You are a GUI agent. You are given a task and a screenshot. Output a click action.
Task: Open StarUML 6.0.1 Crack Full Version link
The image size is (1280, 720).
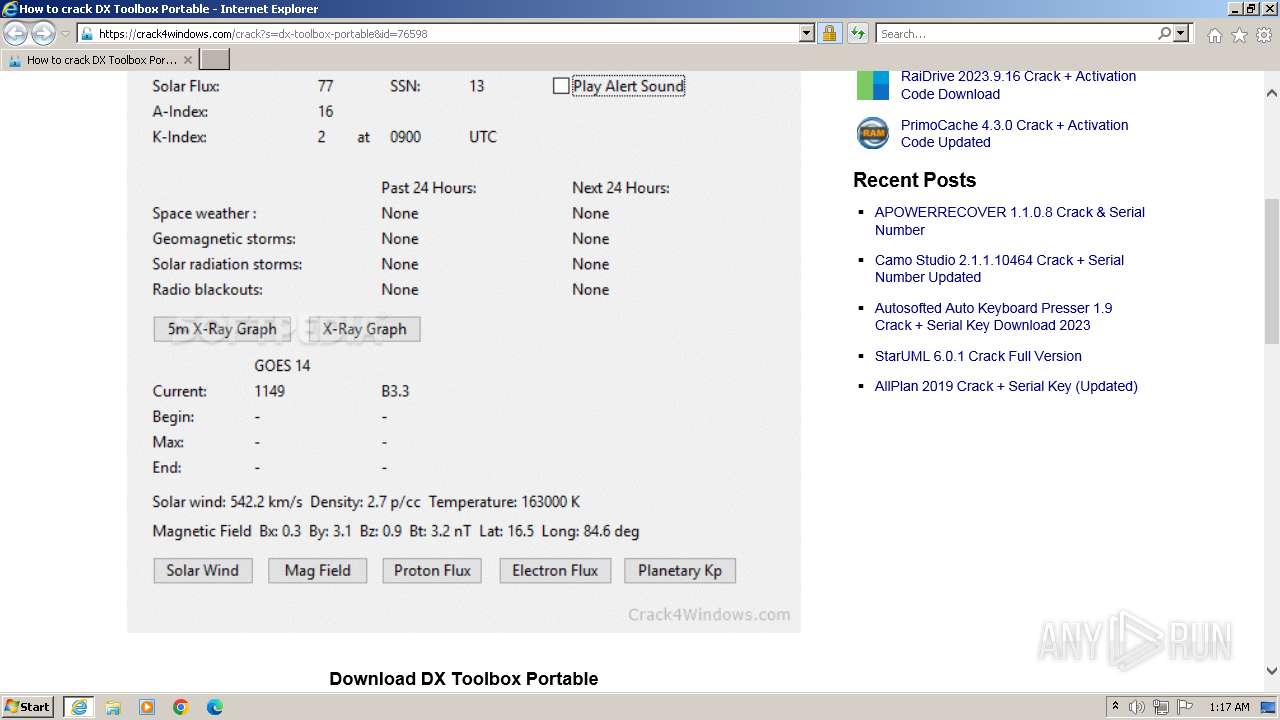pos(978,356)
